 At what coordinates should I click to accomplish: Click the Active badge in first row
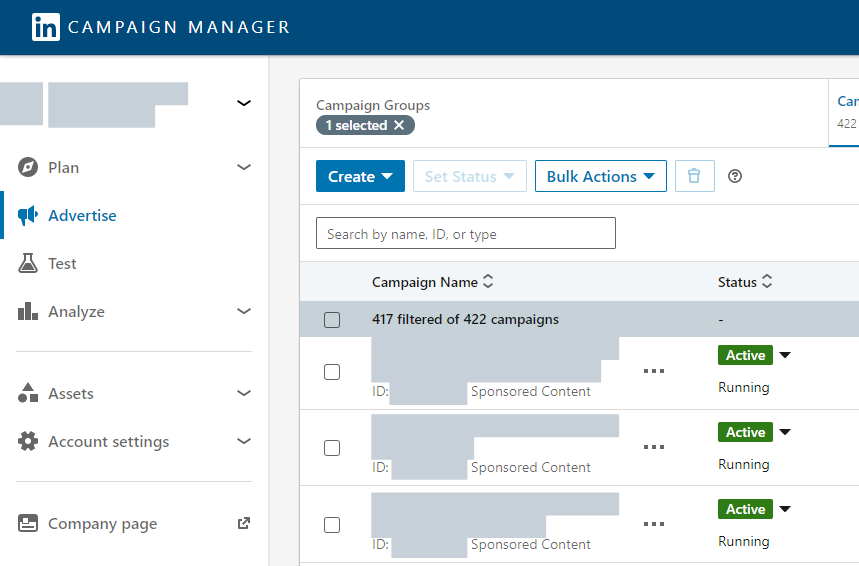click(x=746, y=355)
